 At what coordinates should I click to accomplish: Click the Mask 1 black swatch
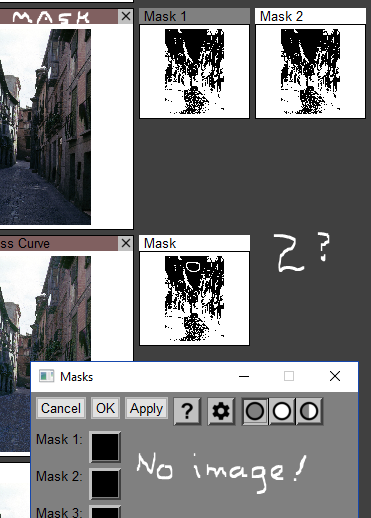click(x=105, y=447)
